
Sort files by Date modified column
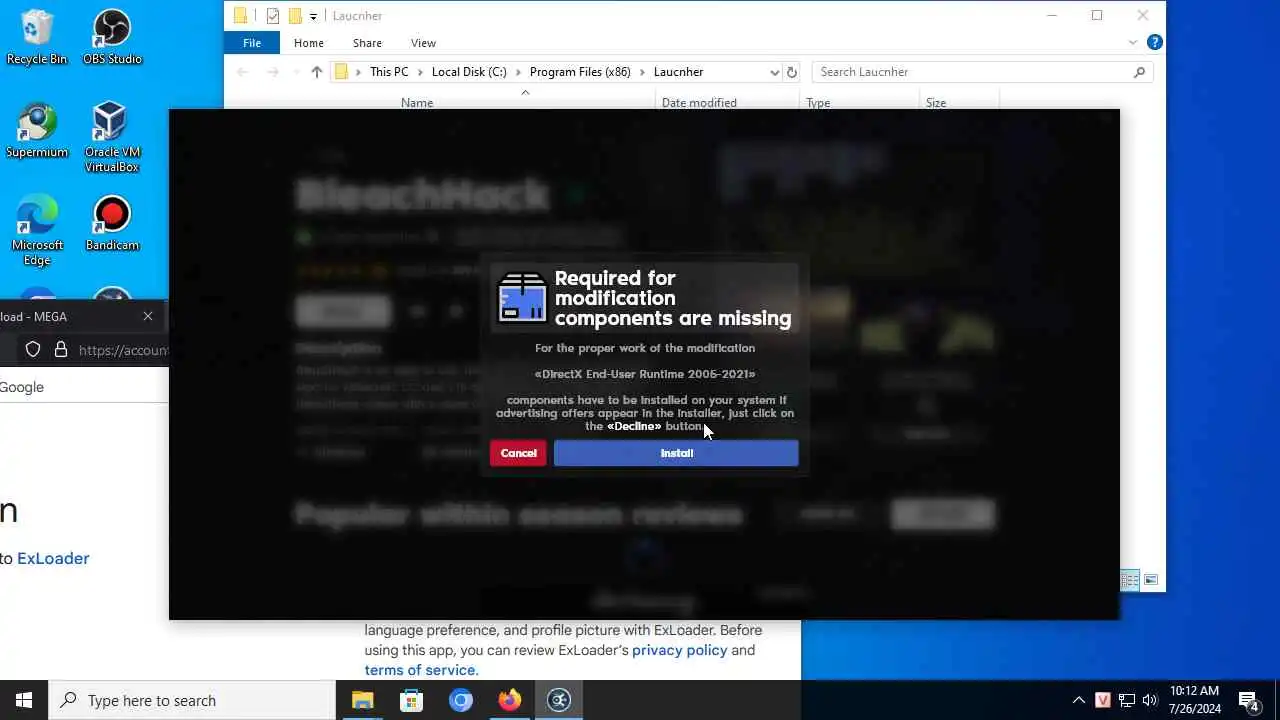coord(699,102)
